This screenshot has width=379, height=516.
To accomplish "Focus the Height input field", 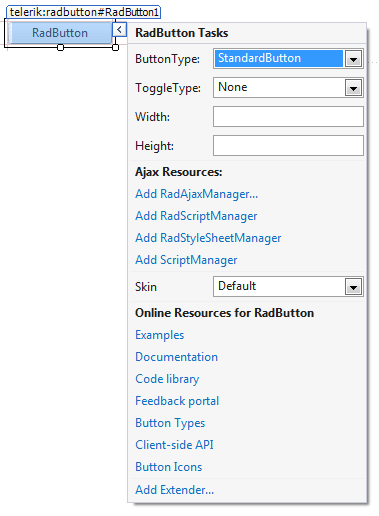I will click(x=288, y=145).
